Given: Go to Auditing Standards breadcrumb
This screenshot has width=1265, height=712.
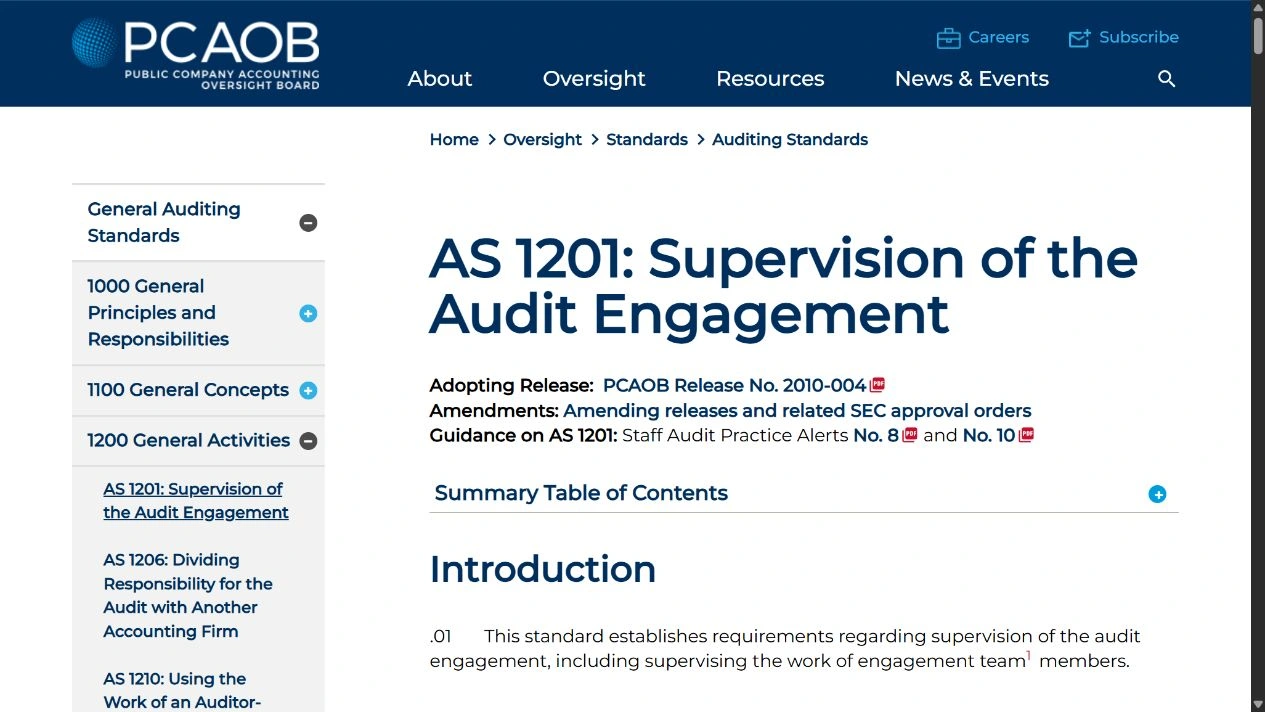Looking at the screenshot, I should (790, 140).
